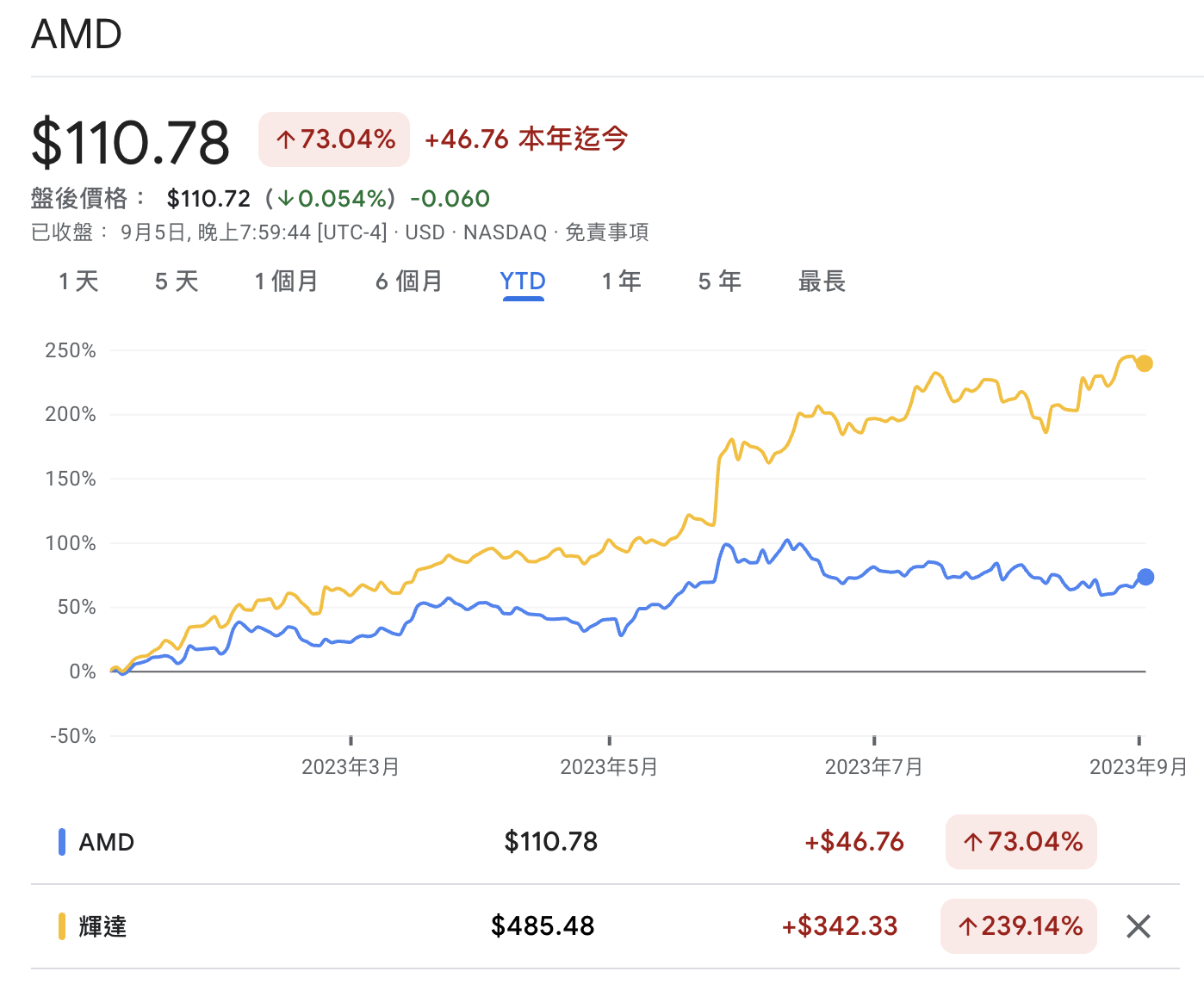This screenshot has height=990, width=1204.
Task: Click the AMD row in comparison list
Action: point(605,842)
